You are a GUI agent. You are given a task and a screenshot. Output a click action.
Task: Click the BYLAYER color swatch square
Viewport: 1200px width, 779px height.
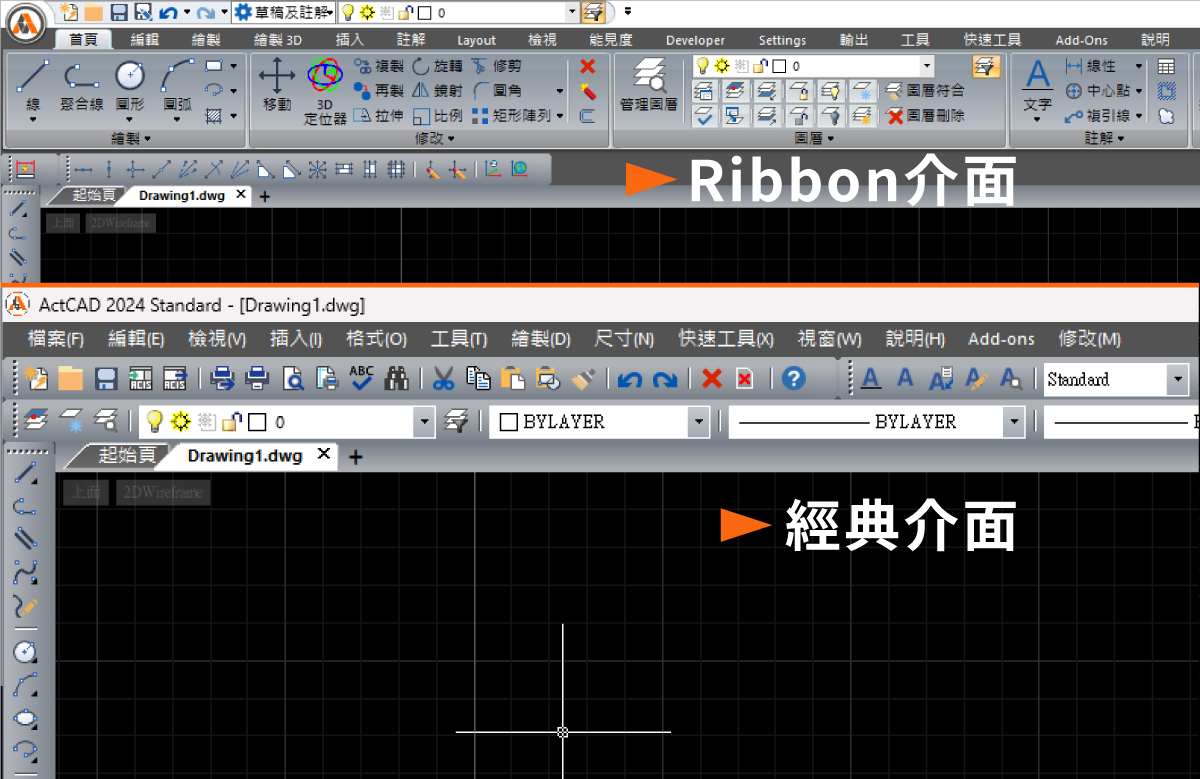pyautogui.click(x=508, y=422)
